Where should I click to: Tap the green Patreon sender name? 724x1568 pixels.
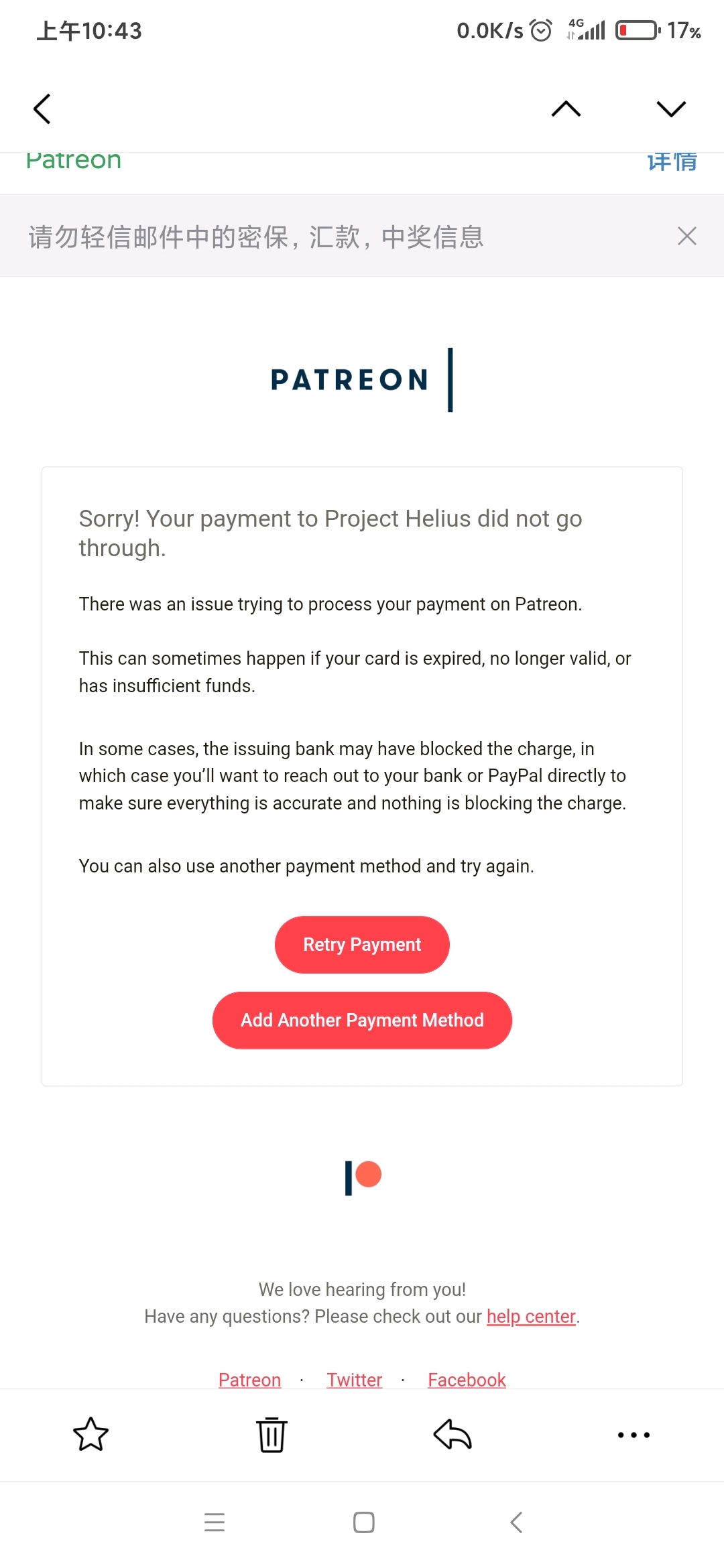pos(74,161)
